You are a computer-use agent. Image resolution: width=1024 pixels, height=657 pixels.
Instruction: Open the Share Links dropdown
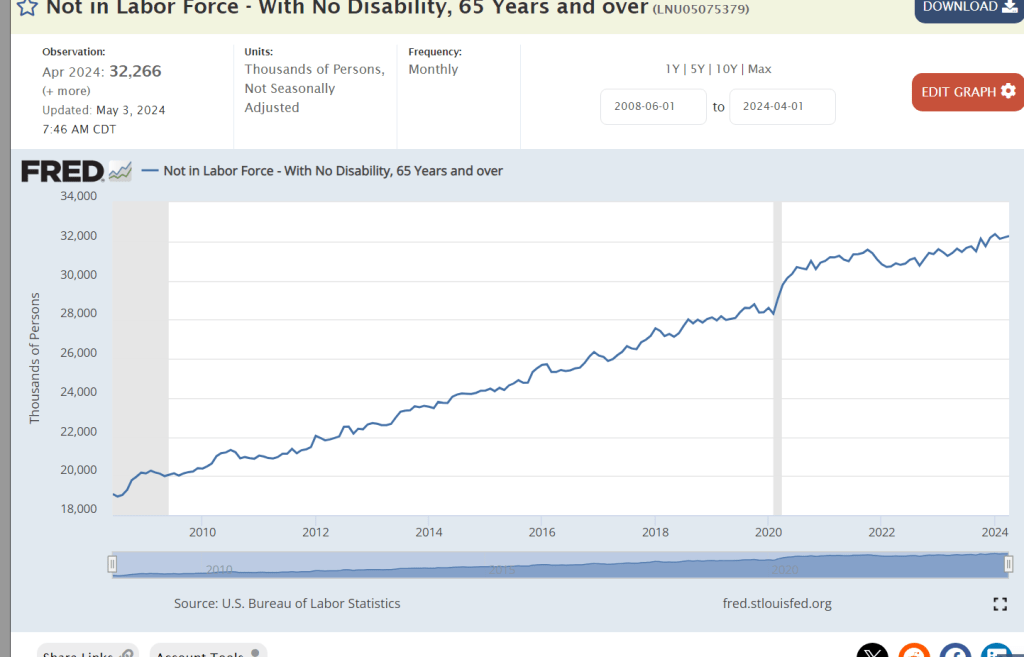pyautogui.click(x=87, y=652)
